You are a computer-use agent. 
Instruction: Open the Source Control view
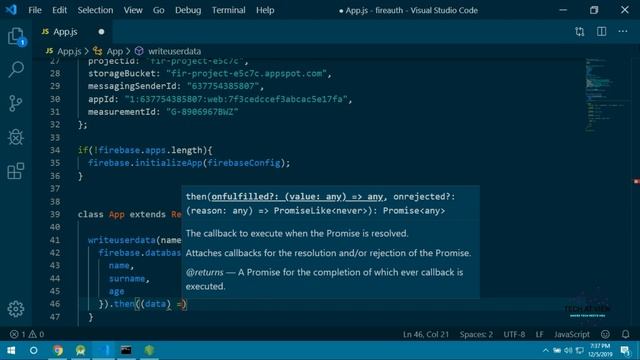tap(16, 103)
